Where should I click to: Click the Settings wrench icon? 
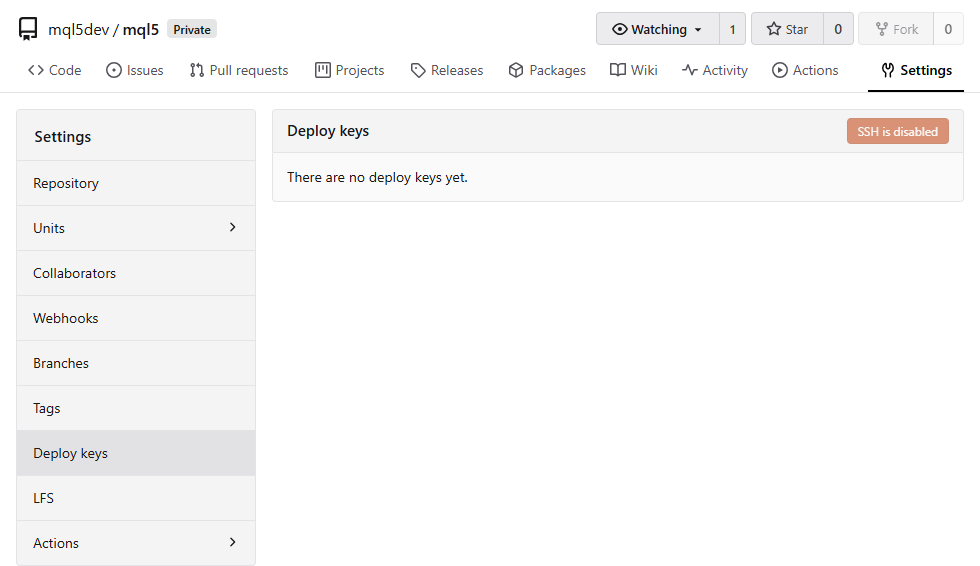888,70
